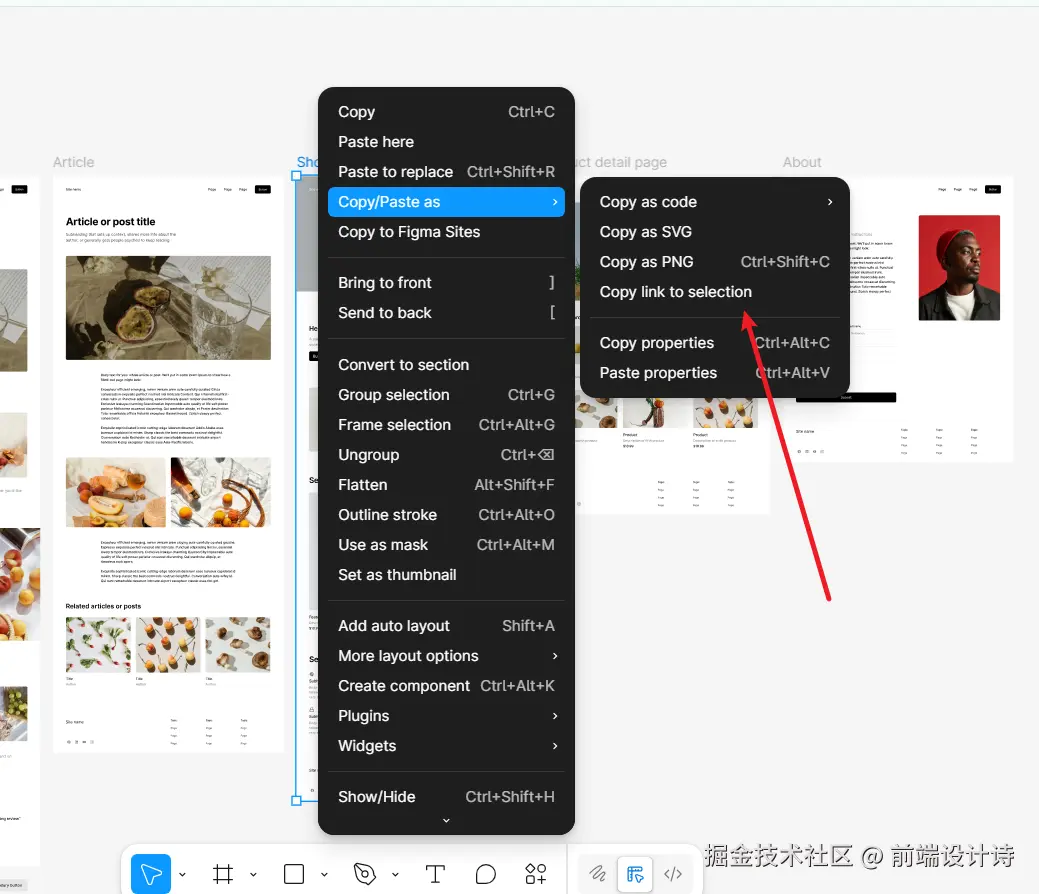Select the Comment tool

(x=486, y=874)
